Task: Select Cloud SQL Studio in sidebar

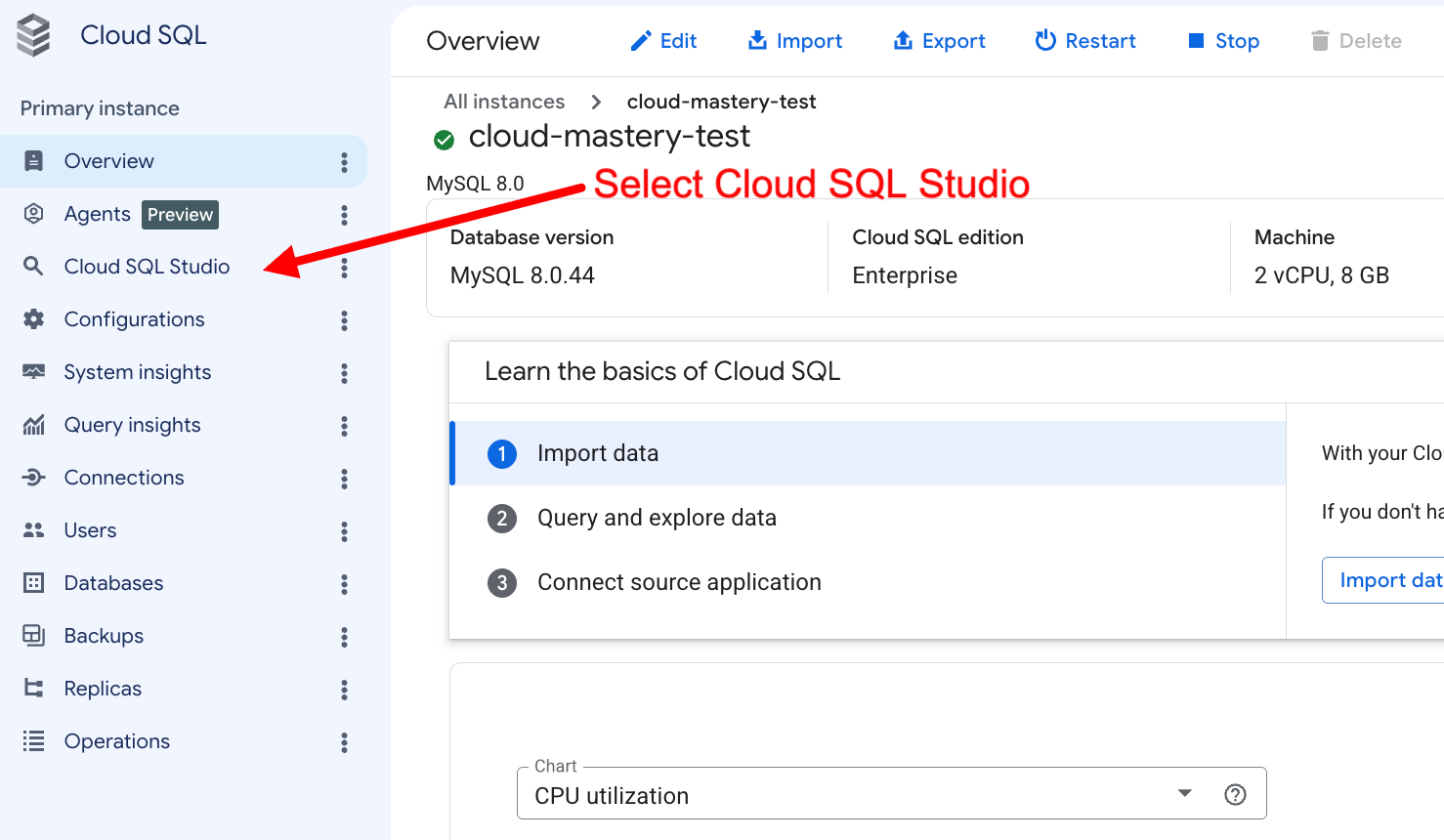Action: [x=184, y=267]
